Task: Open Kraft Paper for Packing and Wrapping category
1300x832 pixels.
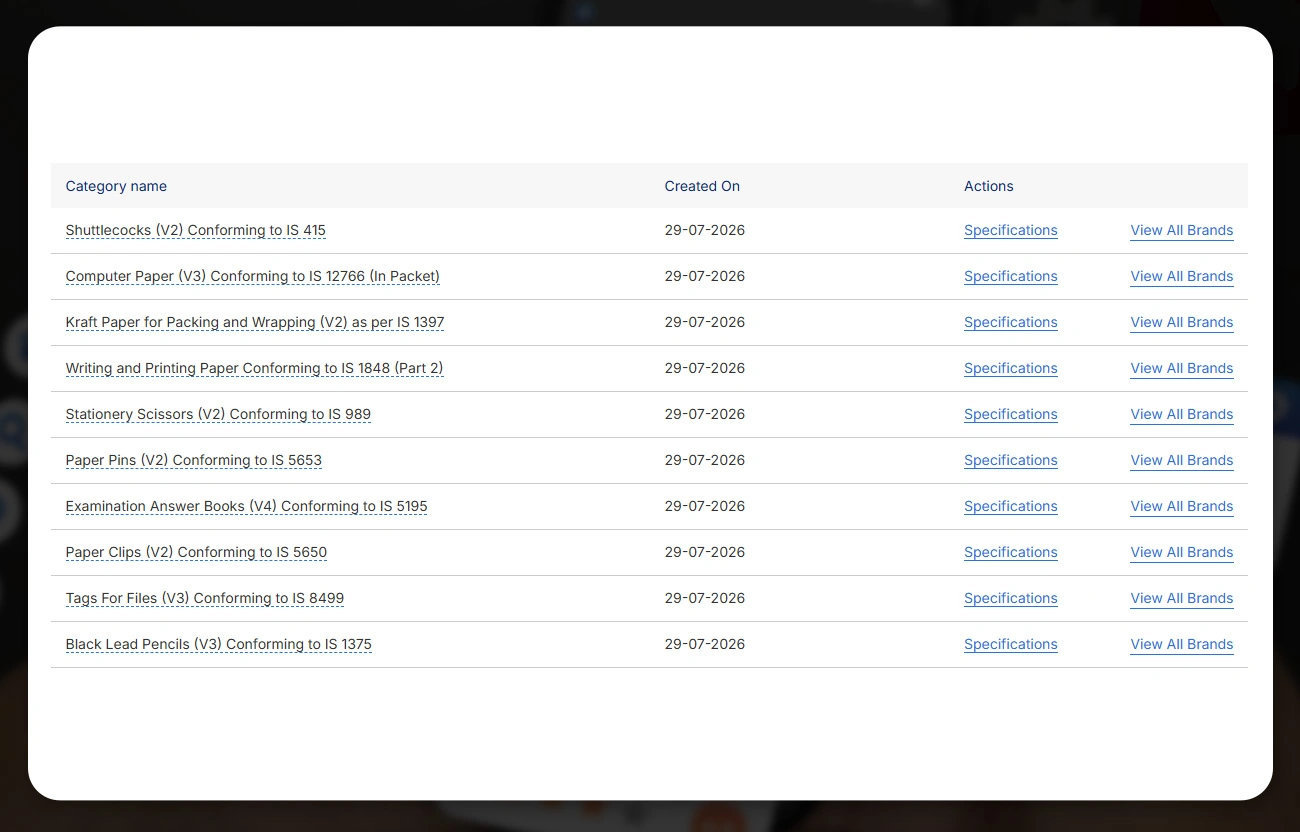Action: pos(255,322)
